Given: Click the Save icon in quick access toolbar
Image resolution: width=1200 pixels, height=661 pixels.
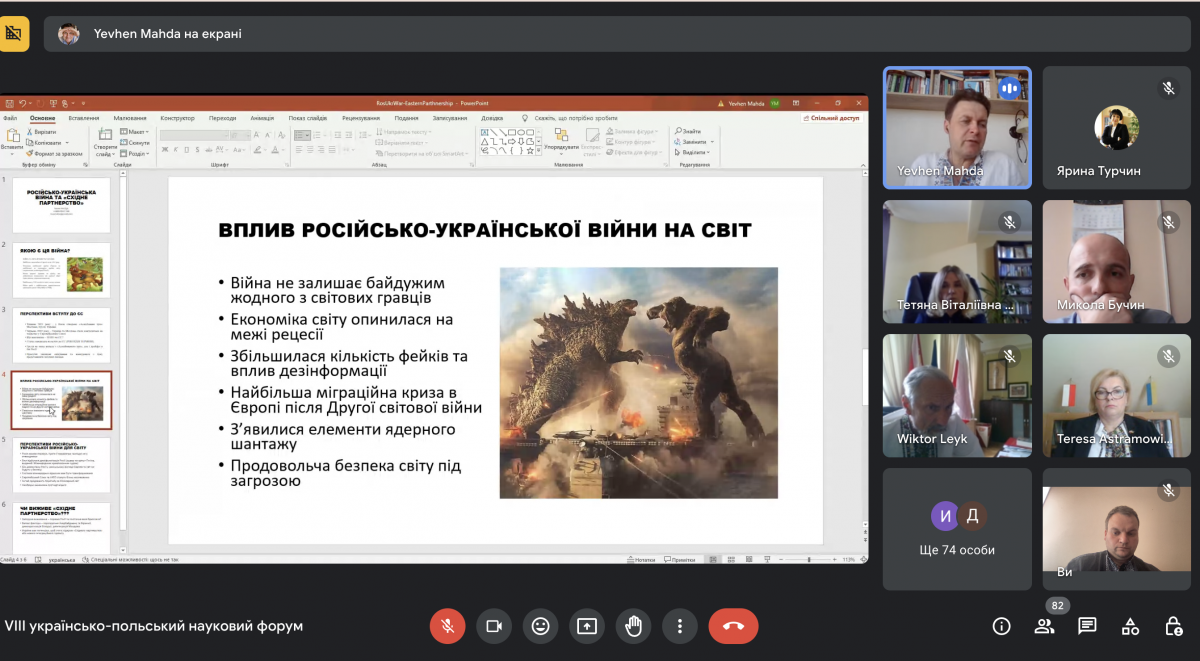Looking at the screenshot, I should (x=8, y=103).
